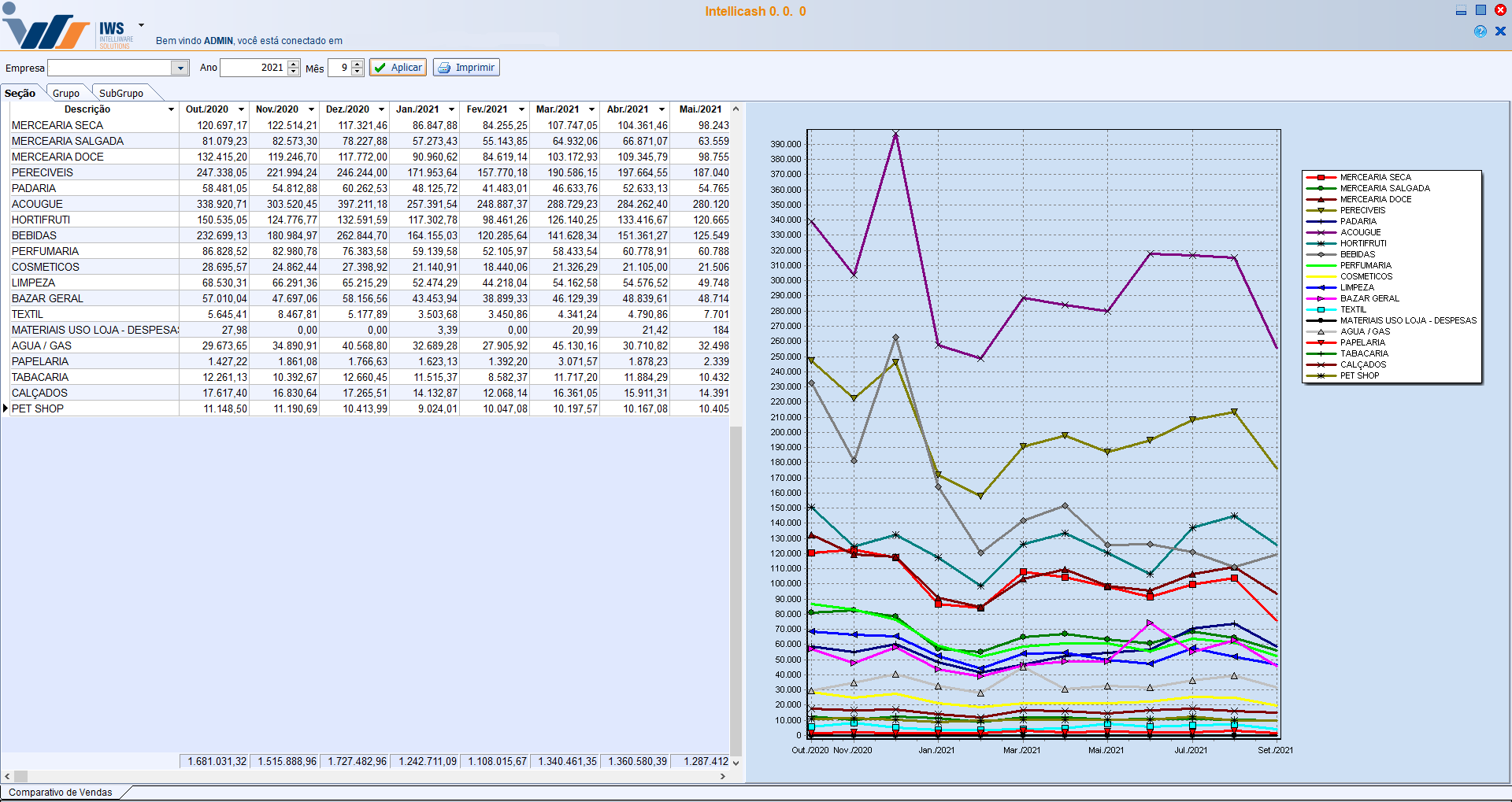
Task: Increase the Ano value with up arrow
Action: 294,64
